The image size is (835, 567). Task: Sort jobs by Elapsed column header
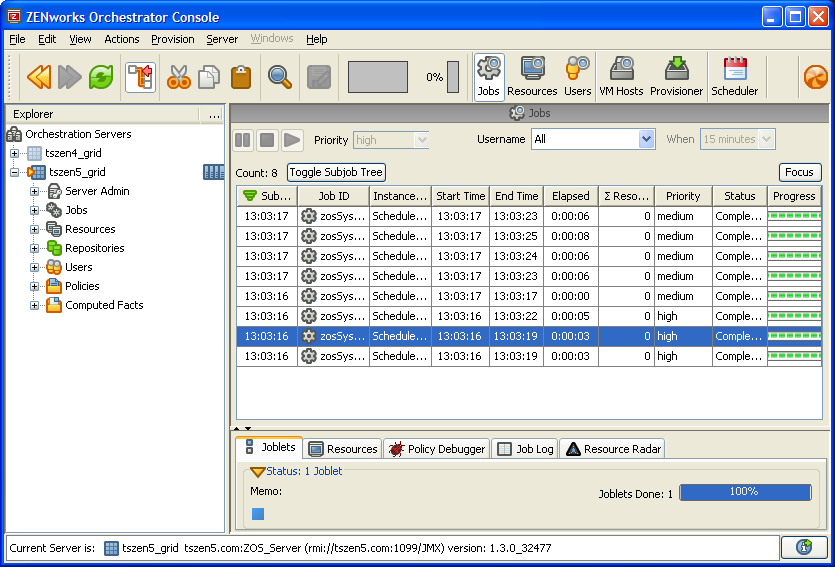[571, 196]
